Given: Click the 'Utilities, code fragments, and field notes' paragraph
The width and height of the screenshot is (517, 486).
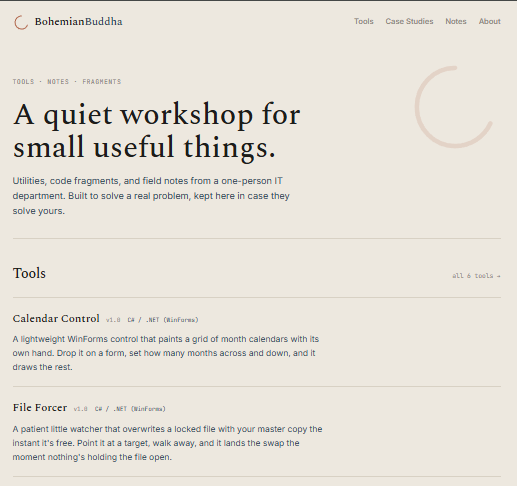Looking at the screenshot, I should [x=151, y=196].
